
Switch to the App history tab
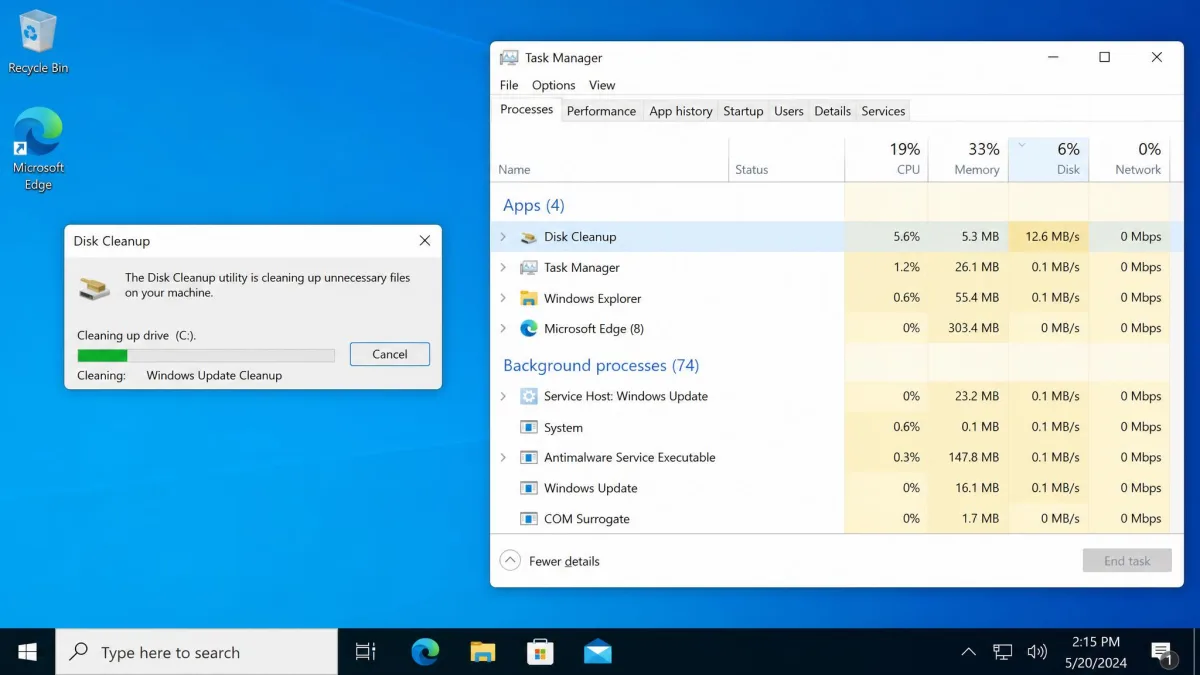681,111
